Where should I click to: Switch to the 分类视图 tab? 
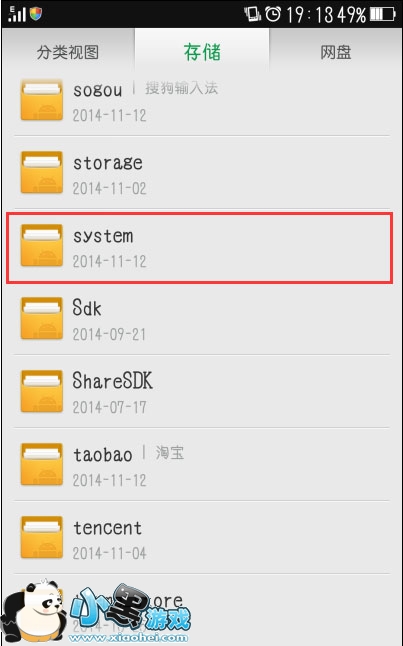point(68,52)
